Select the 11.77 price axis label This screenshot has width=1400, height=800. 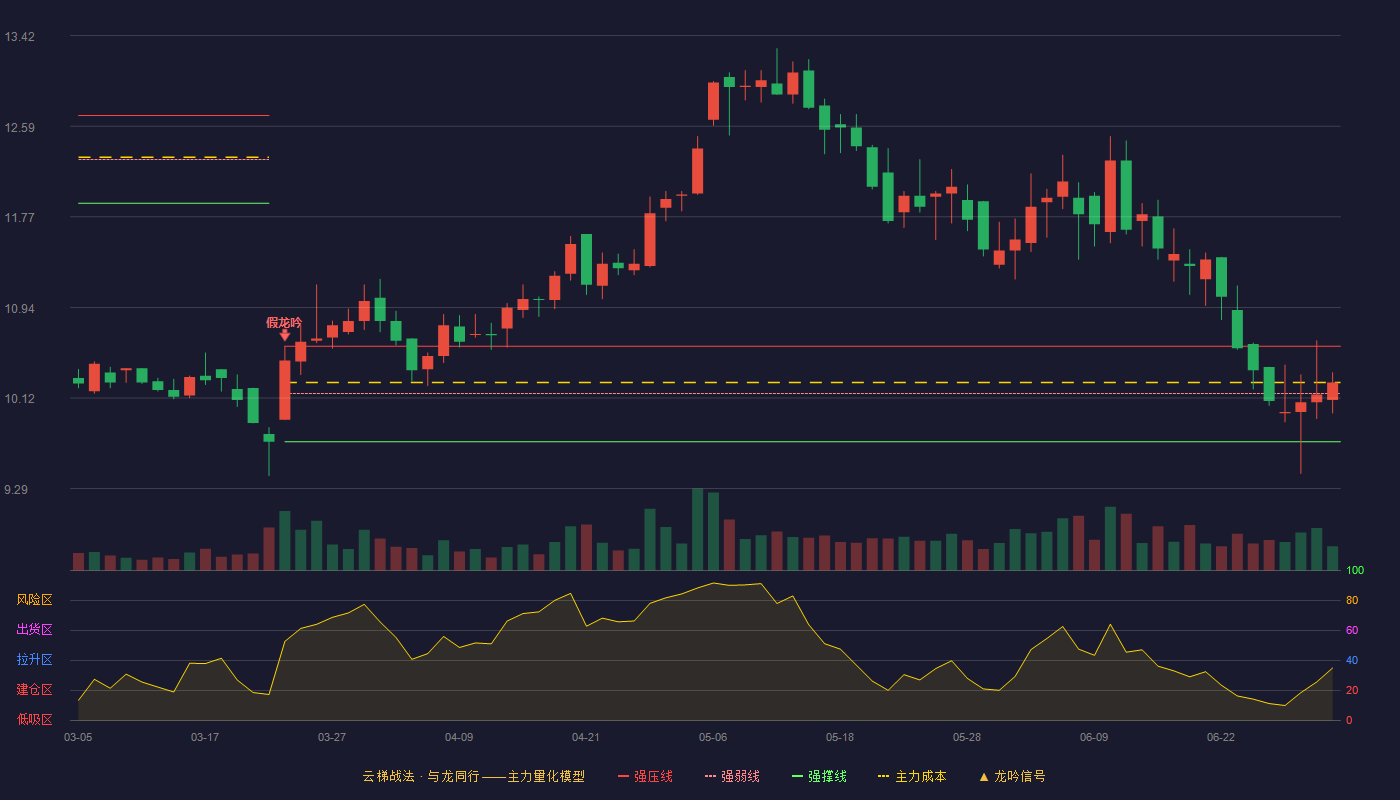pos(19,218)
